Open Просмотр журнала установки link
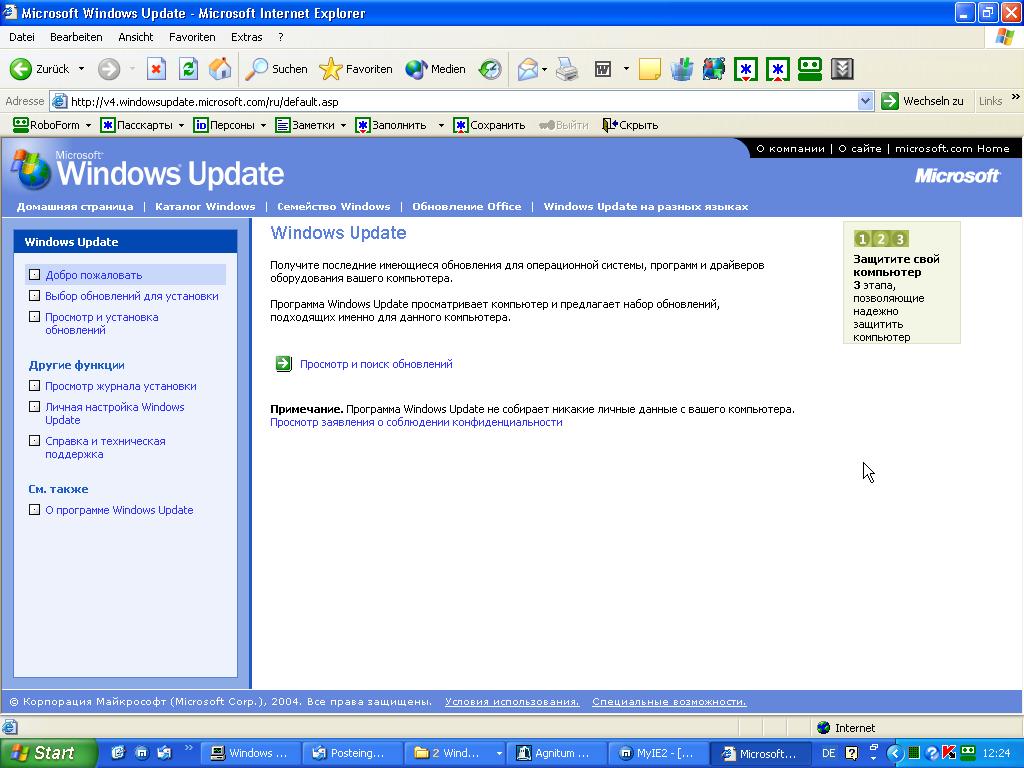 (121, 386)
